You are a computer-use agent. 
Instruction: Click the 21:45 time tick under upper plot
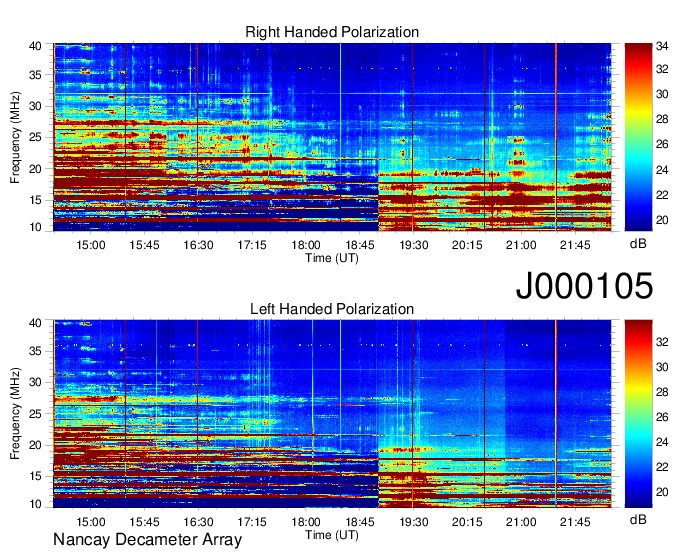tap(575, 245)
